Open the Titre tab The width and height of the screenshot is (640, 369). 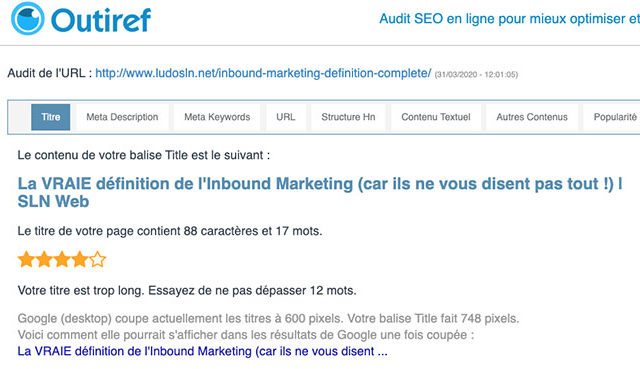coord(51,117)
